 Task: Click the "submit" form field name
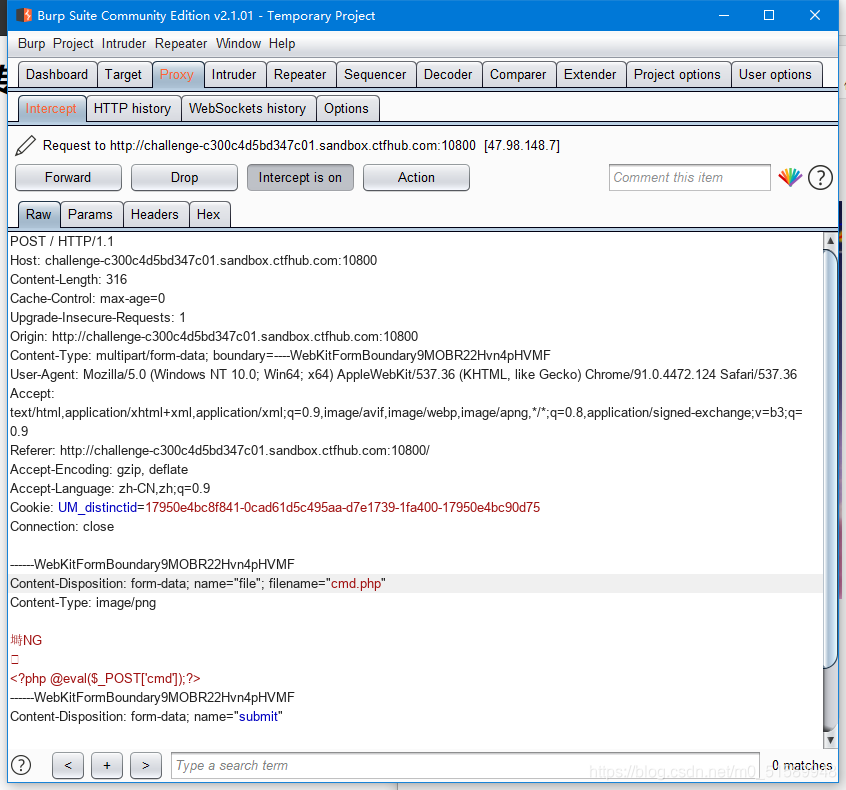tap(258, 716)
